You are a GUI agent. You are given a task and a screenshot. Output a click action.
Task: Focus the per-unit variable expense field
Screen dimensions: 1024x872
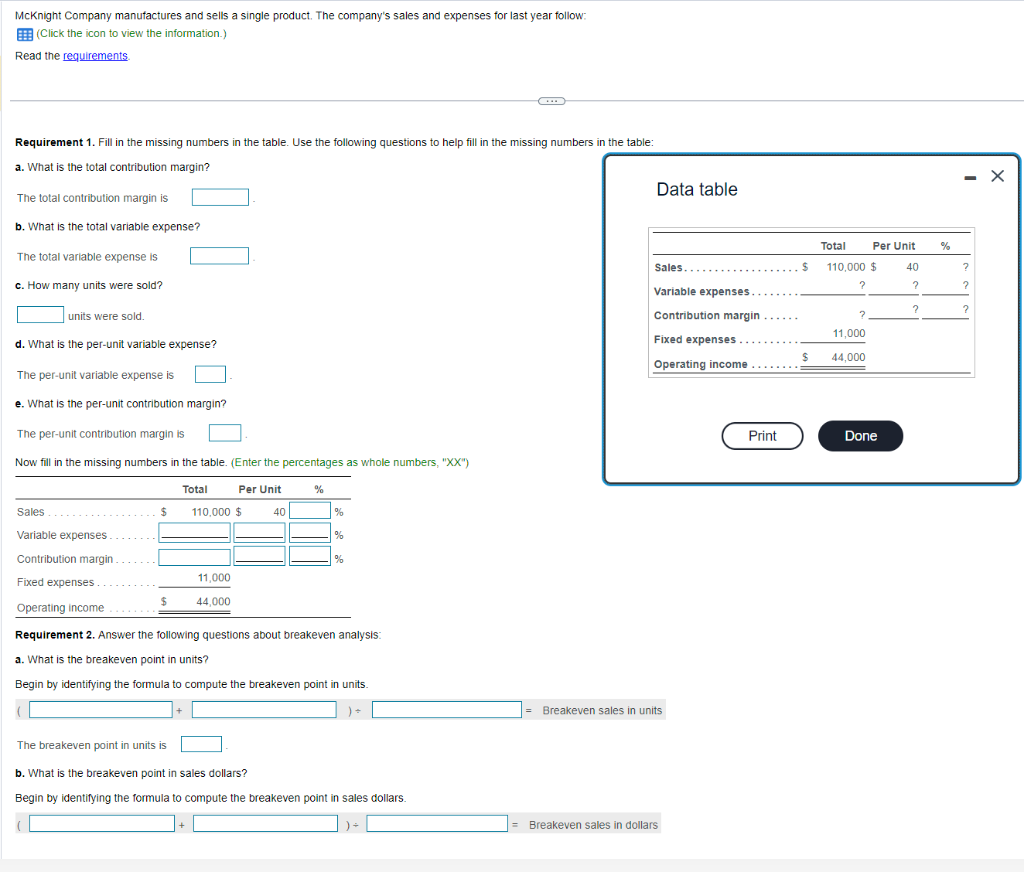(210, 374)
